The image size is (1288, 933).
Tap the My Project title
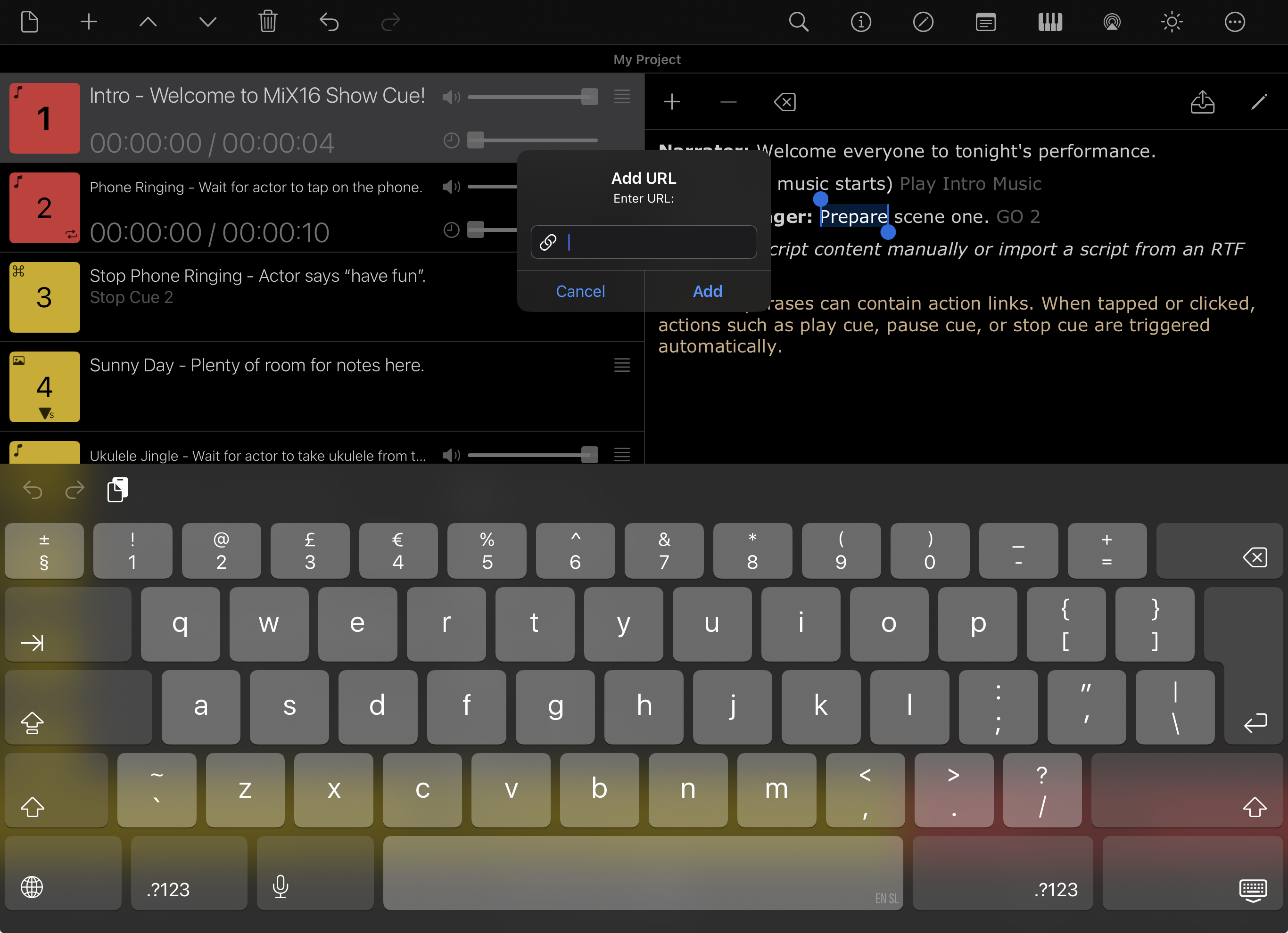(x=647, y=59)
